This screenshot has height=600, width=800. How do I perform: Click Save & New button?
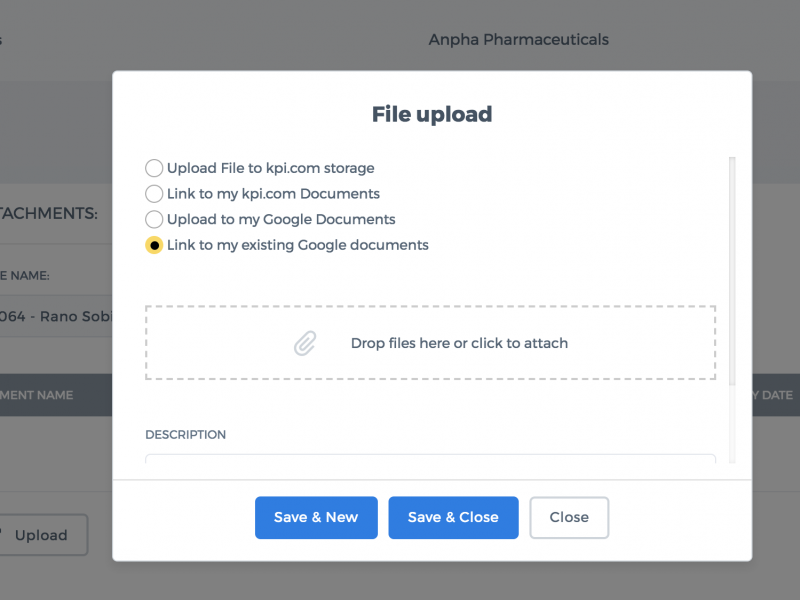316,517
